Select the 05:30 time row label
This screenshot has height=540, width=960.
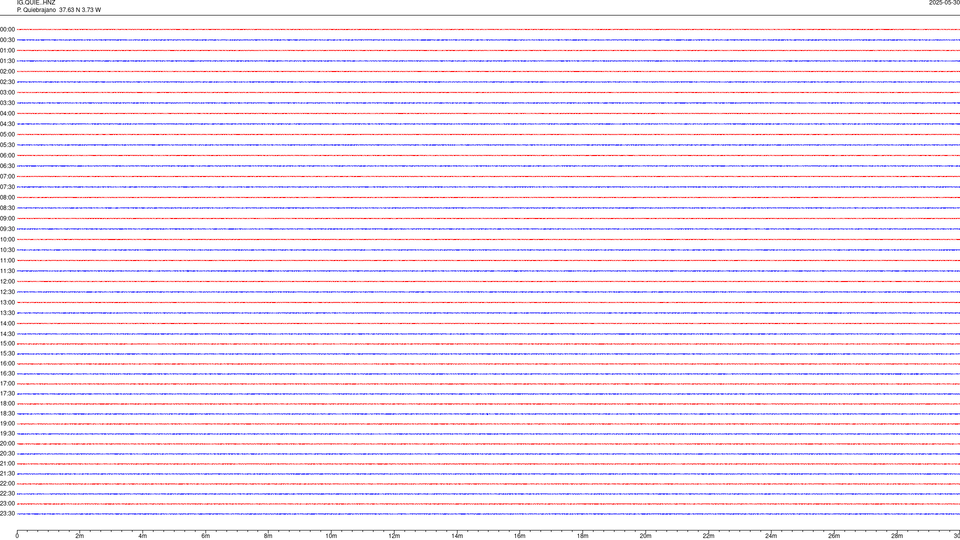pyautogui.click(x=7, y=145)
